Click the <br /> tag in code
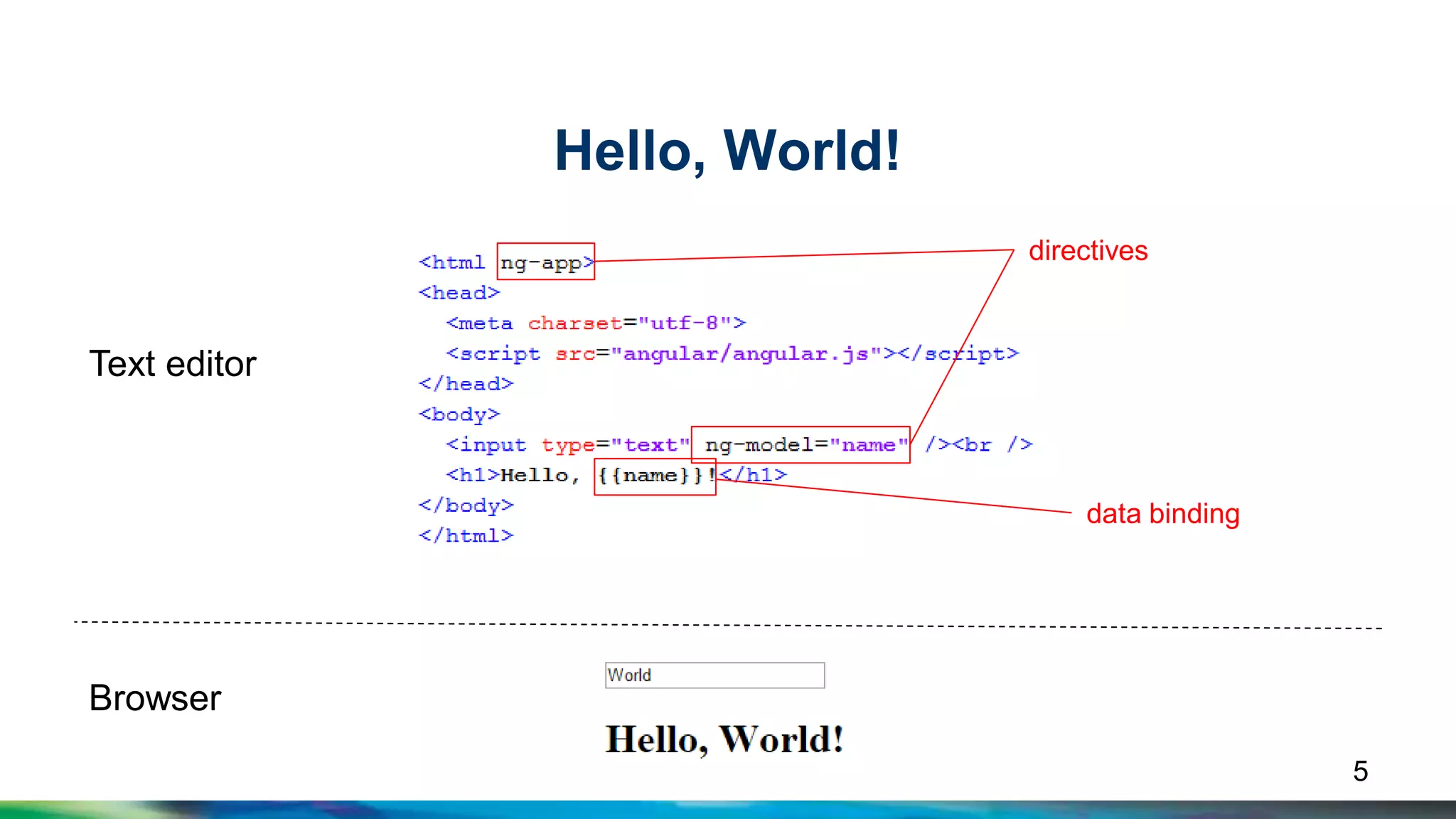The image size is (1456, 819). click(x=992, y=445)
